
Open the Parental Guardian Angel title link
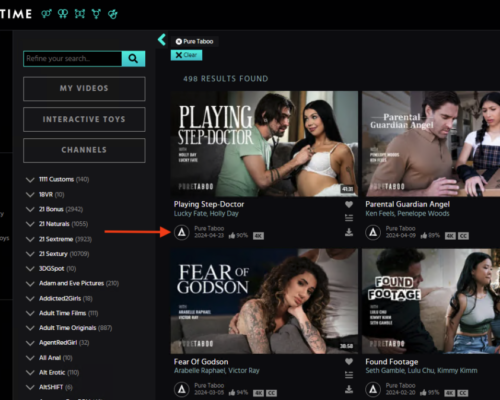click(x=407, y=204)
